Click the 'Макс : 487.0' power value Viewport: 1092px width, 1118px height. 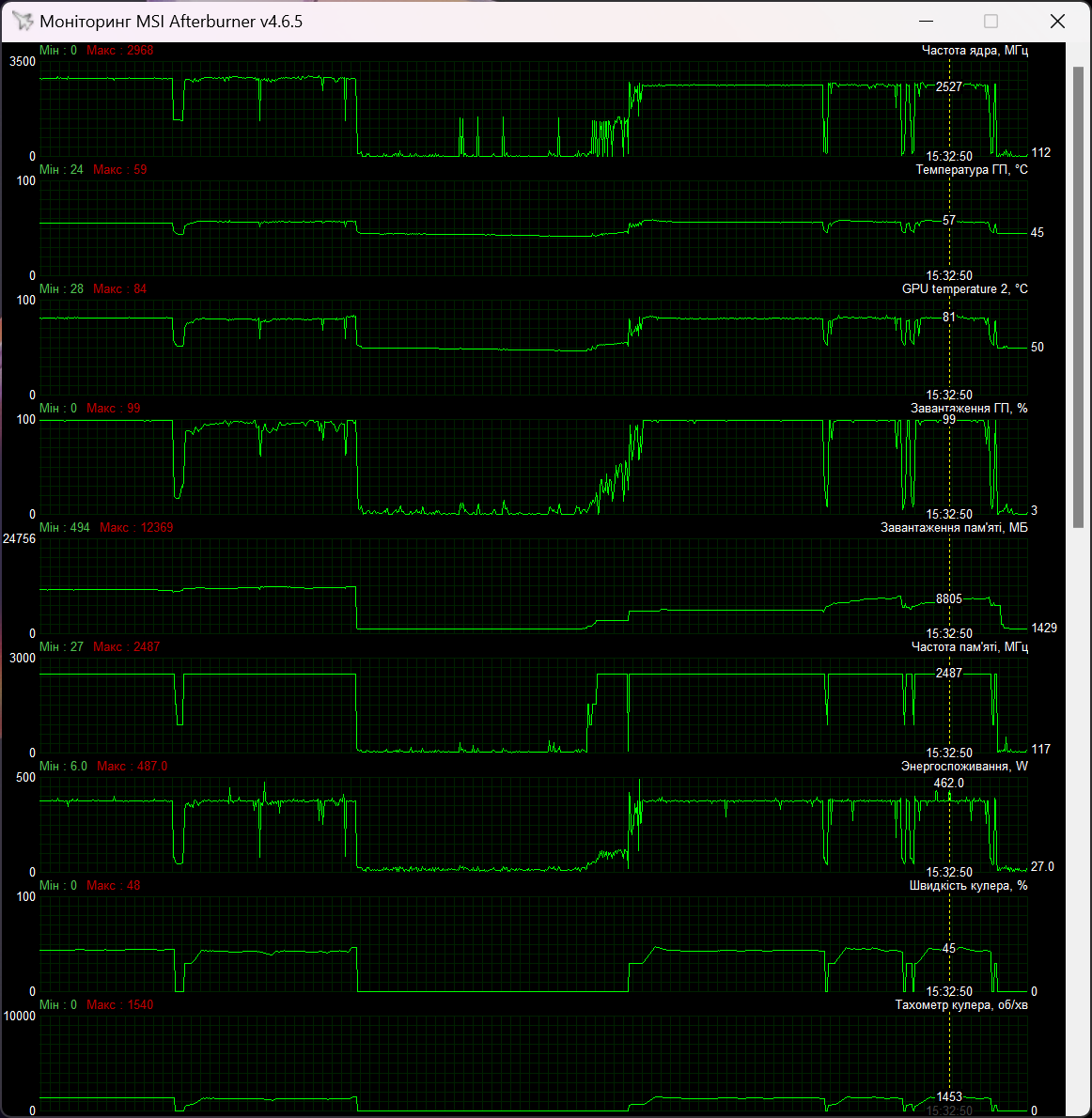pos(132,766)
